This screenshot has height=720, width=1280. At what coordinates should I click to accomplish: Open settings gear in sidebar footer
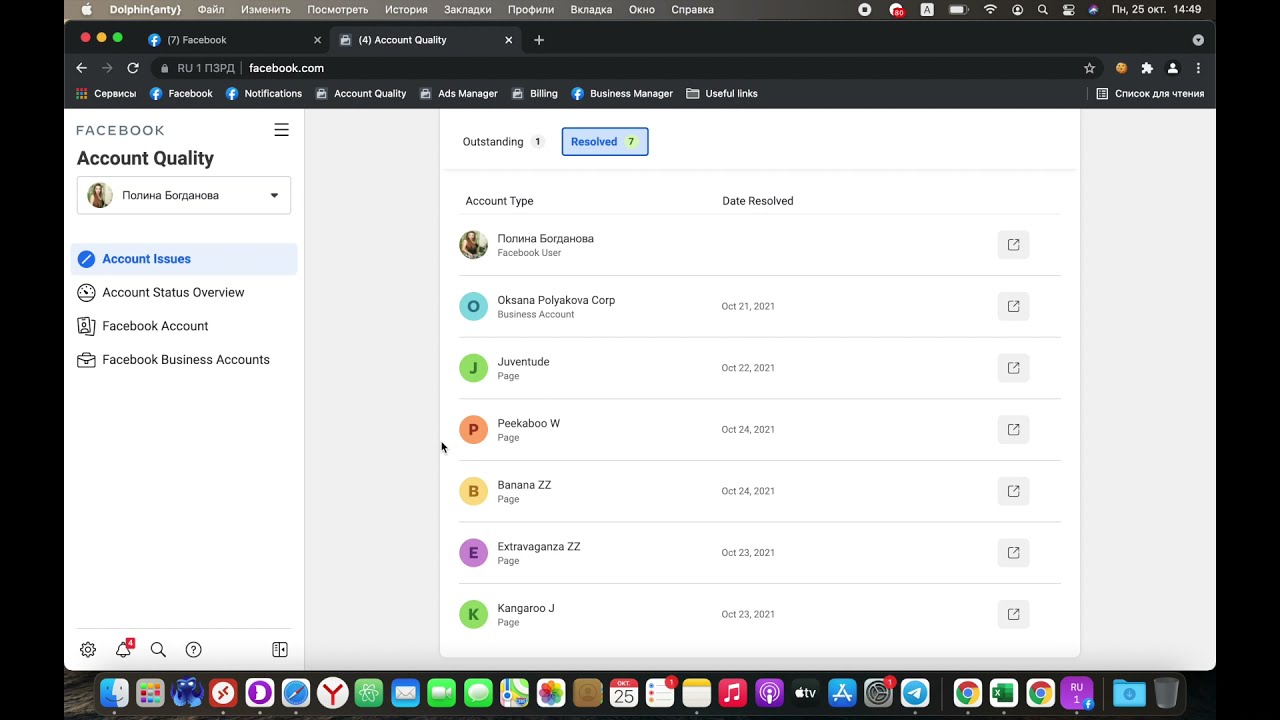(x=88, y=650)
